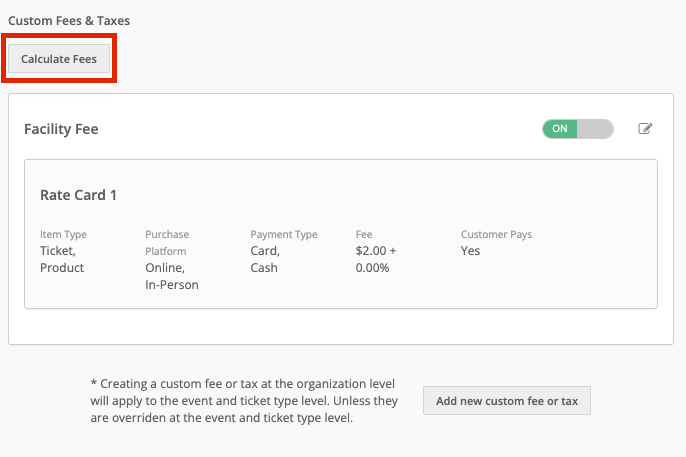Select the Rate Card 1 heading
Image resolution: width=686 pixels, height=457 pixels.
coord(78,195)
